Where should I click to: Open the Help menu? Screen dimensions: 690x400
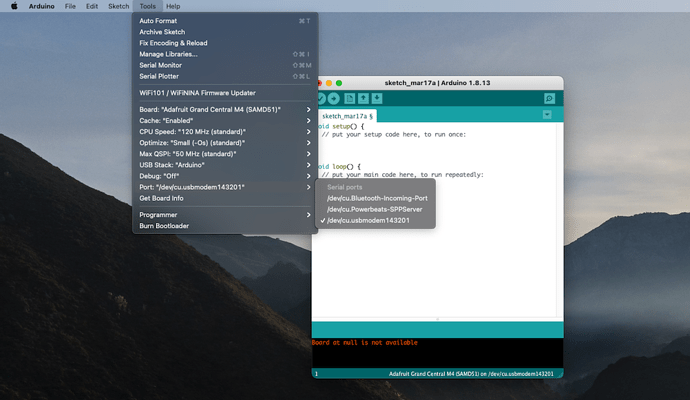coord(173,6)
